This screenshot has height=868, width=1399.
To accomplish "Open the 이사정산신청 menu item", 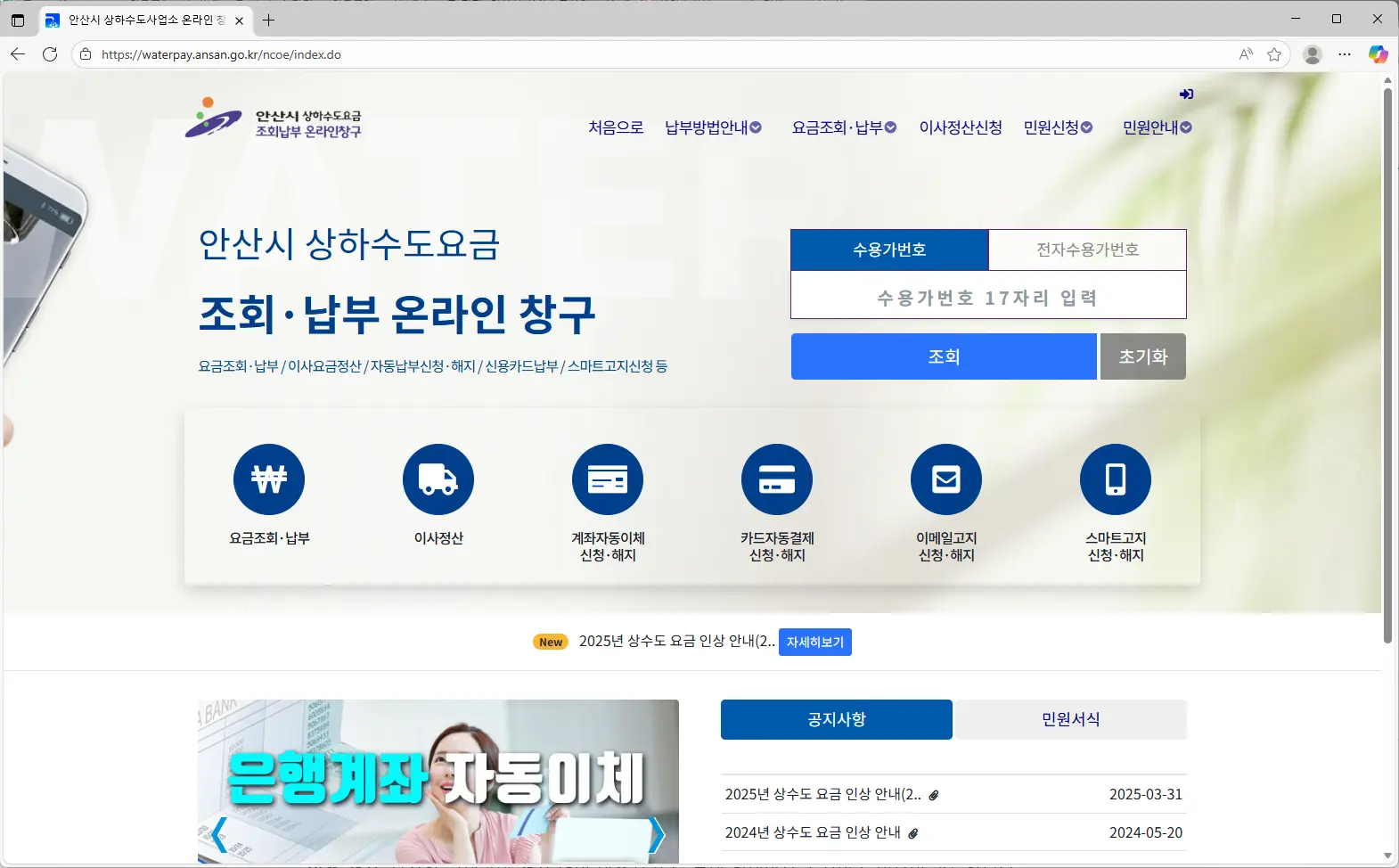I will coord(961,127).
